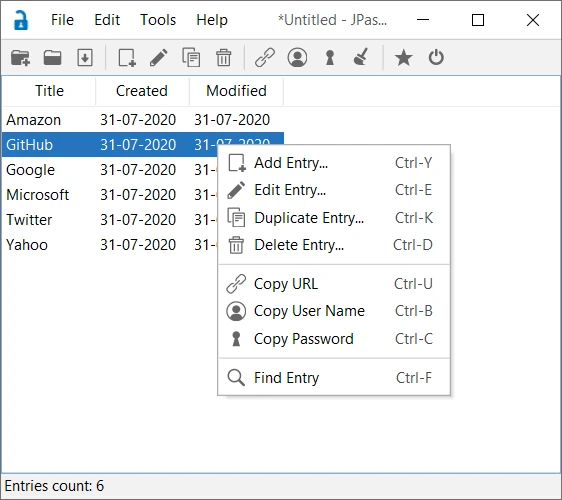The width and height of the screenshot is (562, 500).
Task: Open the Tools menu
Action: click(158, 20)
